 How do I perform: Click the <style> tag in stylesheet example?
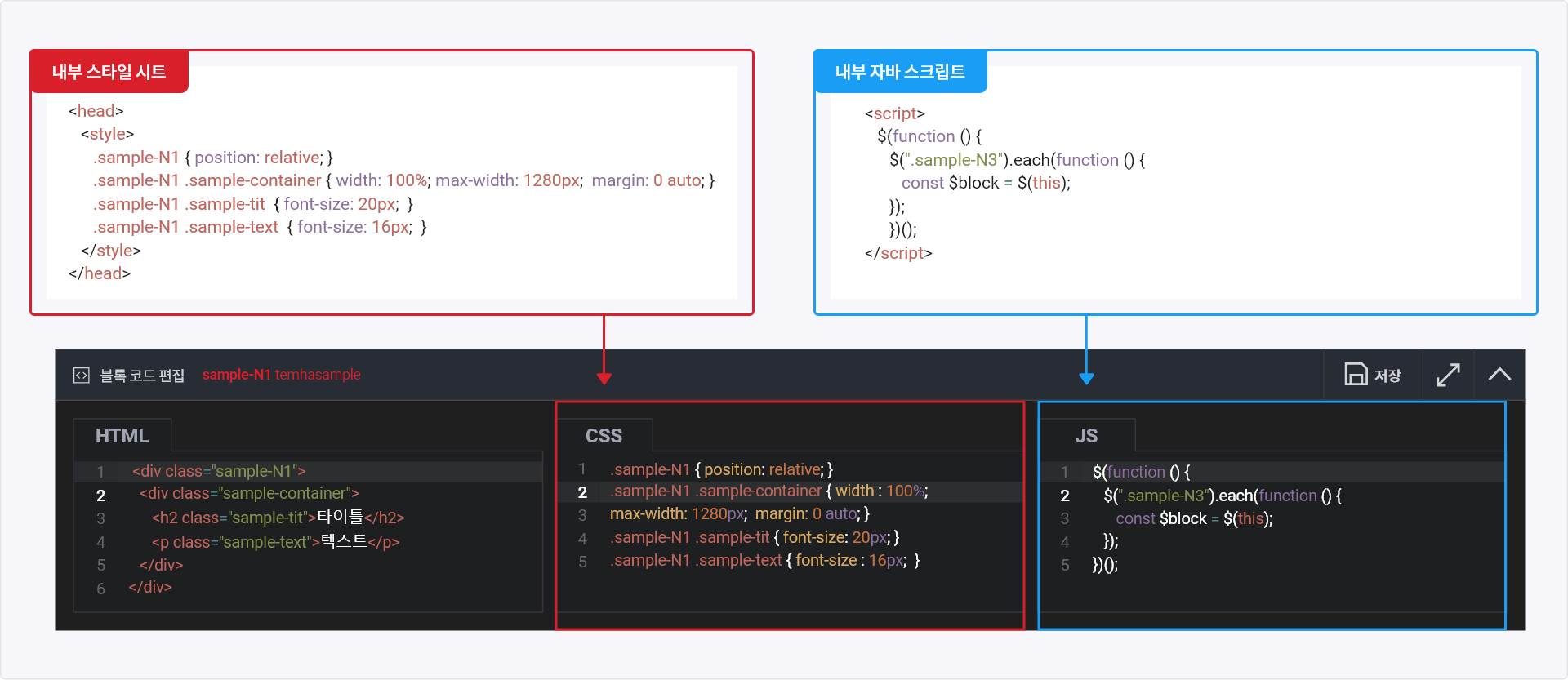(x=107, y=134)
